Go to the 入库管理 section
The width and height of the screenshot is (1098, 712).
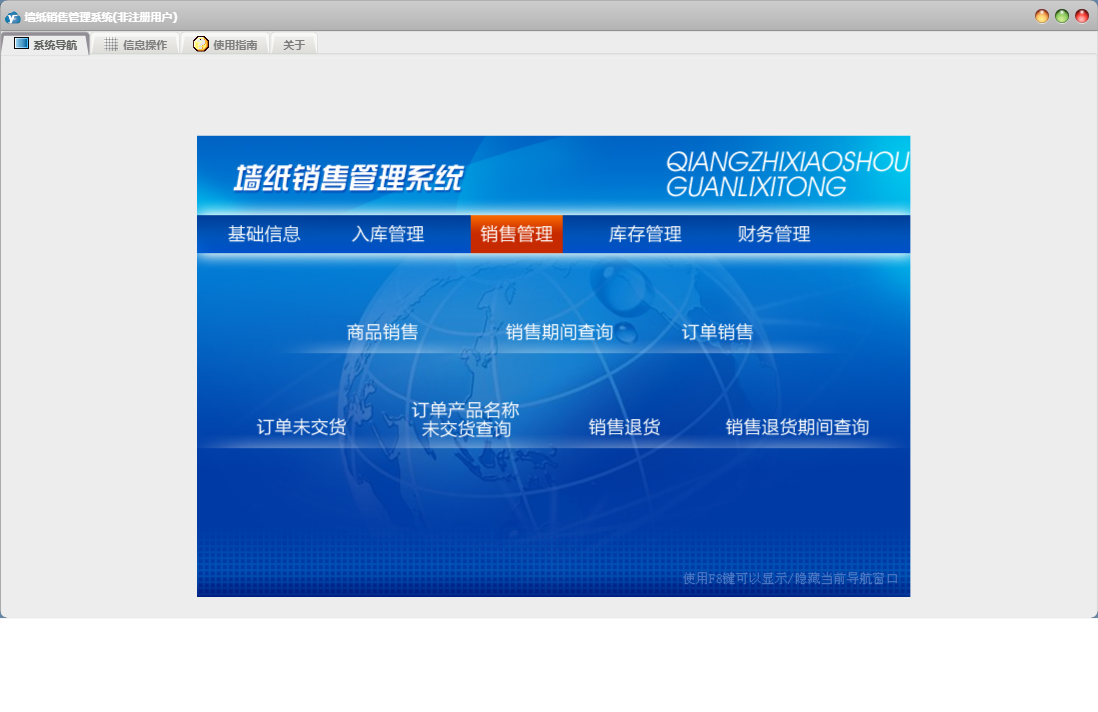[388, 234]
